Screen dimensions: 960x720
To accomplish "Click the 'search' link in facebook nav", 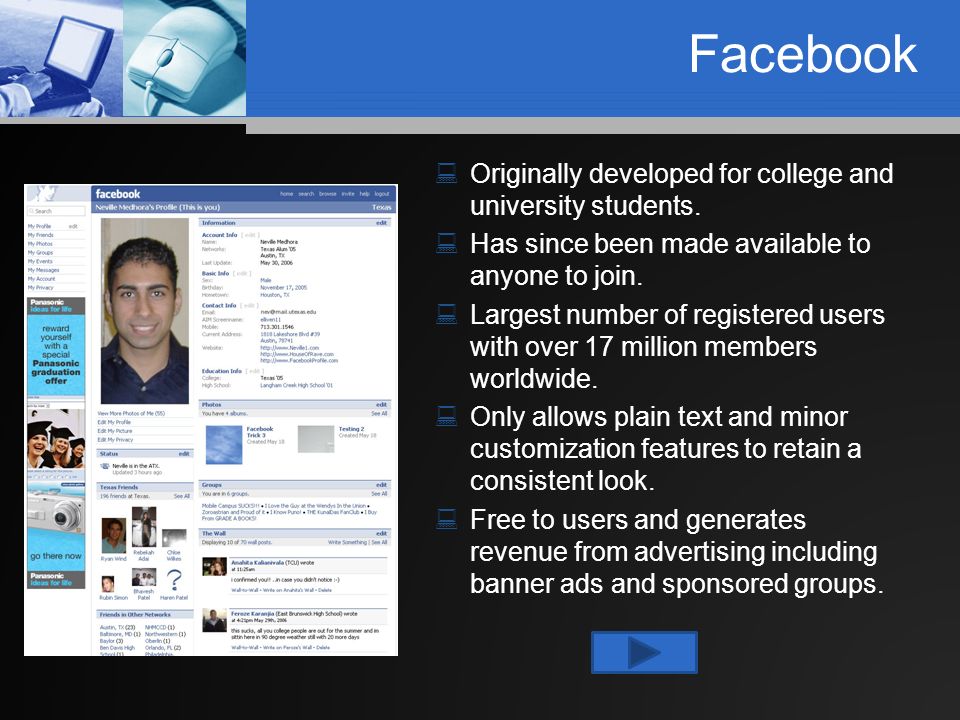I will coord(306,194).
